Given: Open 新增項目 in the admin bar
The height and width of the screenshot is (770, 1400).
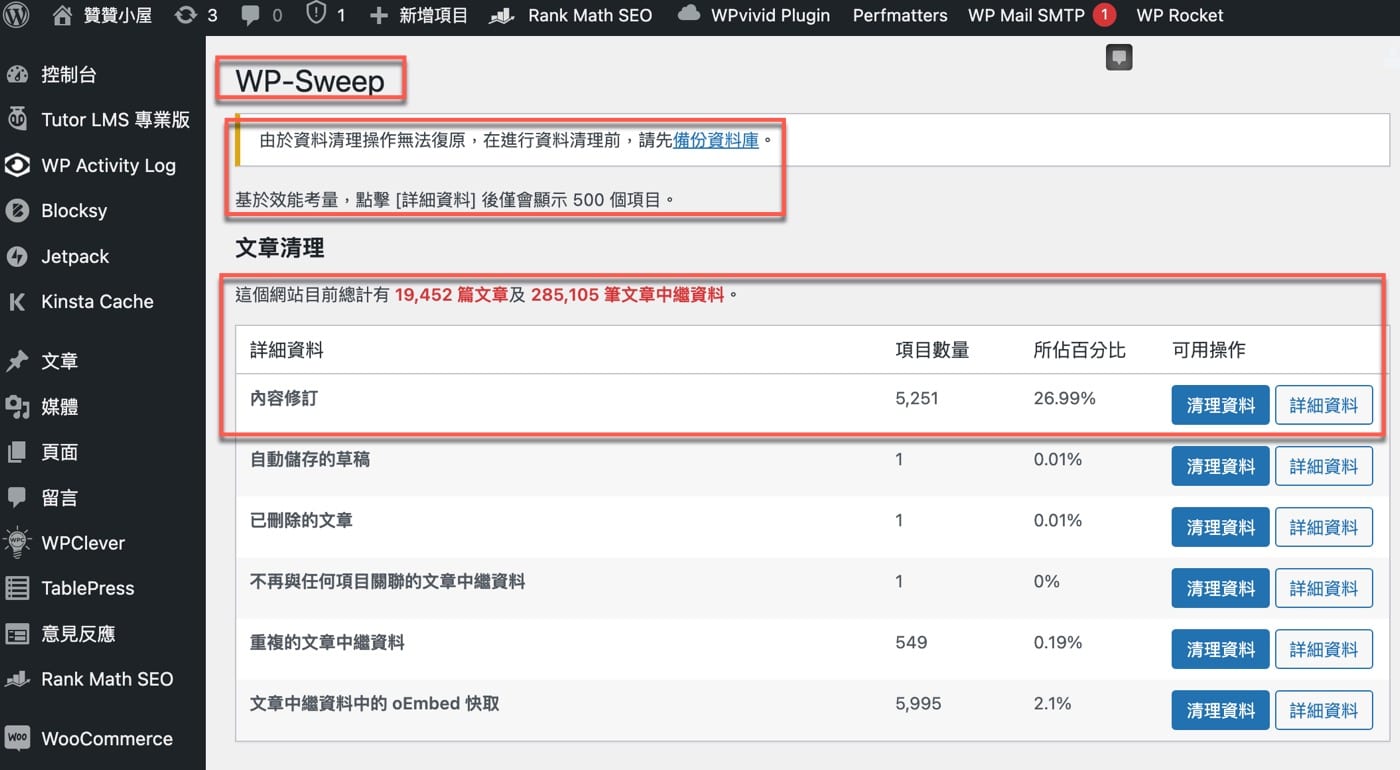Looking at the screenshot, I should 433,15.
